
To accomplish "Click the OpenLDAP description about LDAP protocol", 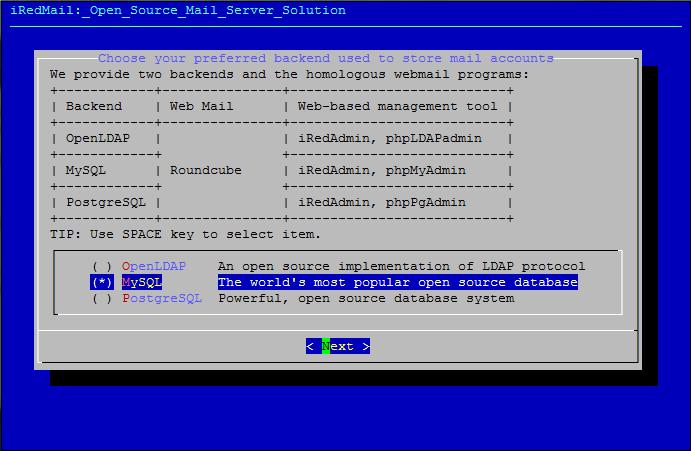I will click(x=401, y=267).
